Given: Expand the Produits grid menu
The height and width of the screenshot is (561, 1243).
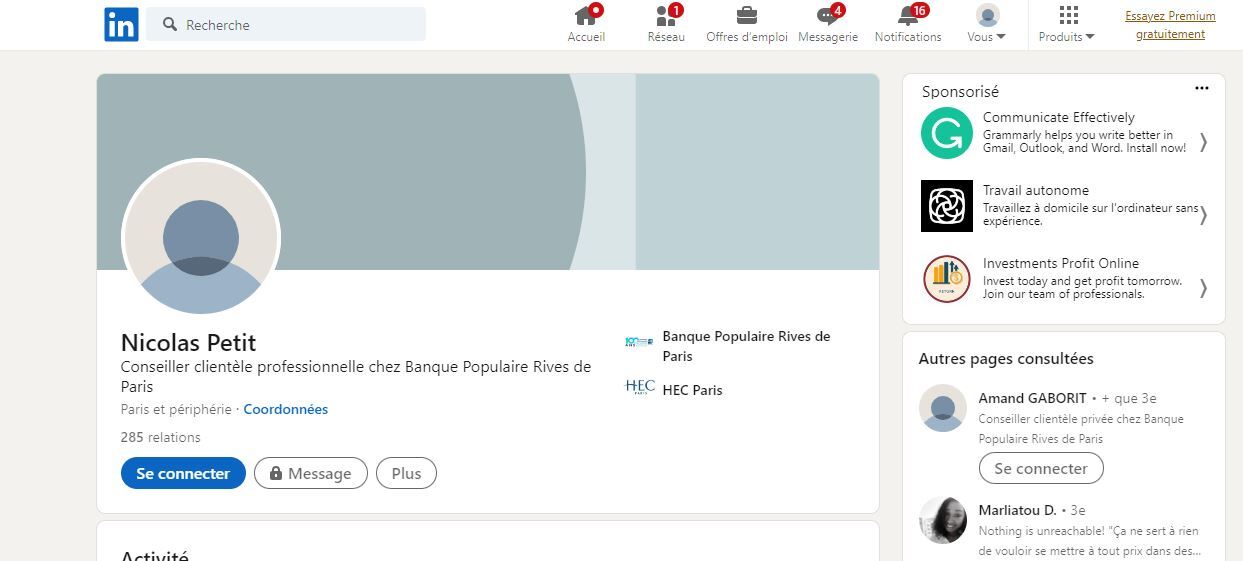Looking at the screenshot, I should coord(1067,24).
